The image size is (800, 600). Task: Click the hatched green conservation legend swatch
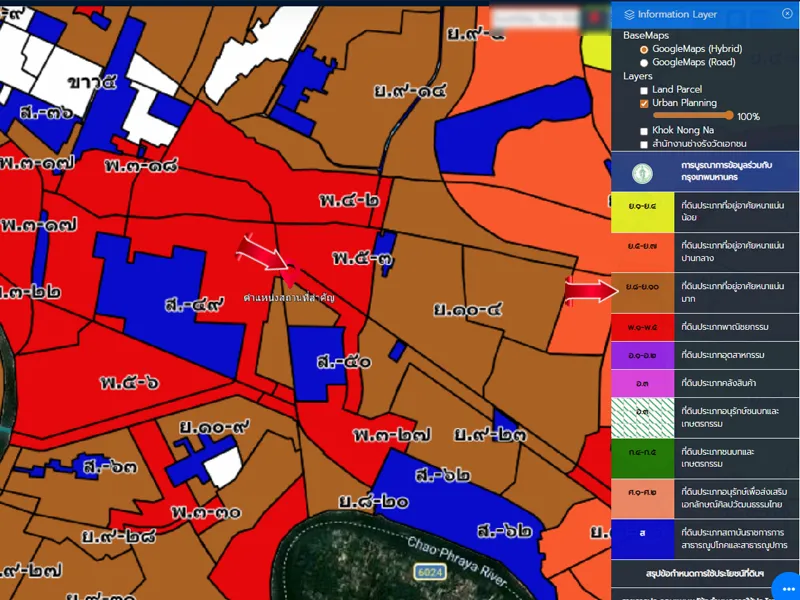pos(642,412)
